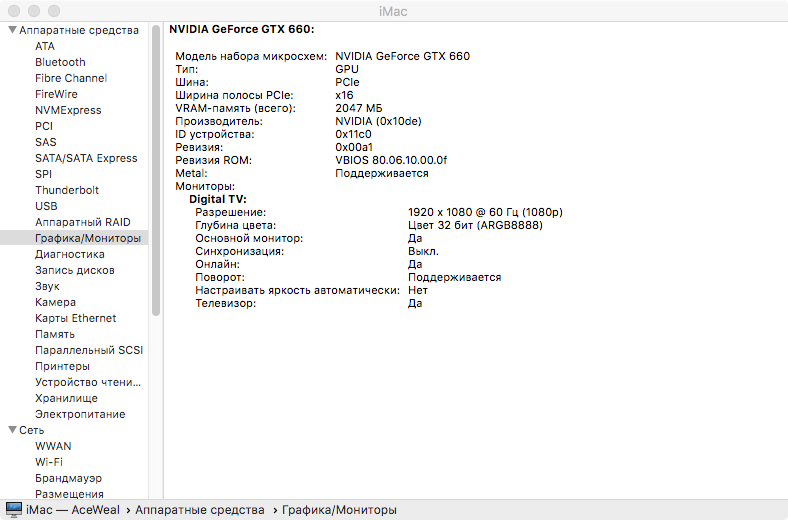This screenshot has height=520, width=788.
Task: Collapse the Сеть section triangle
Action: click(x=13, y=430)
